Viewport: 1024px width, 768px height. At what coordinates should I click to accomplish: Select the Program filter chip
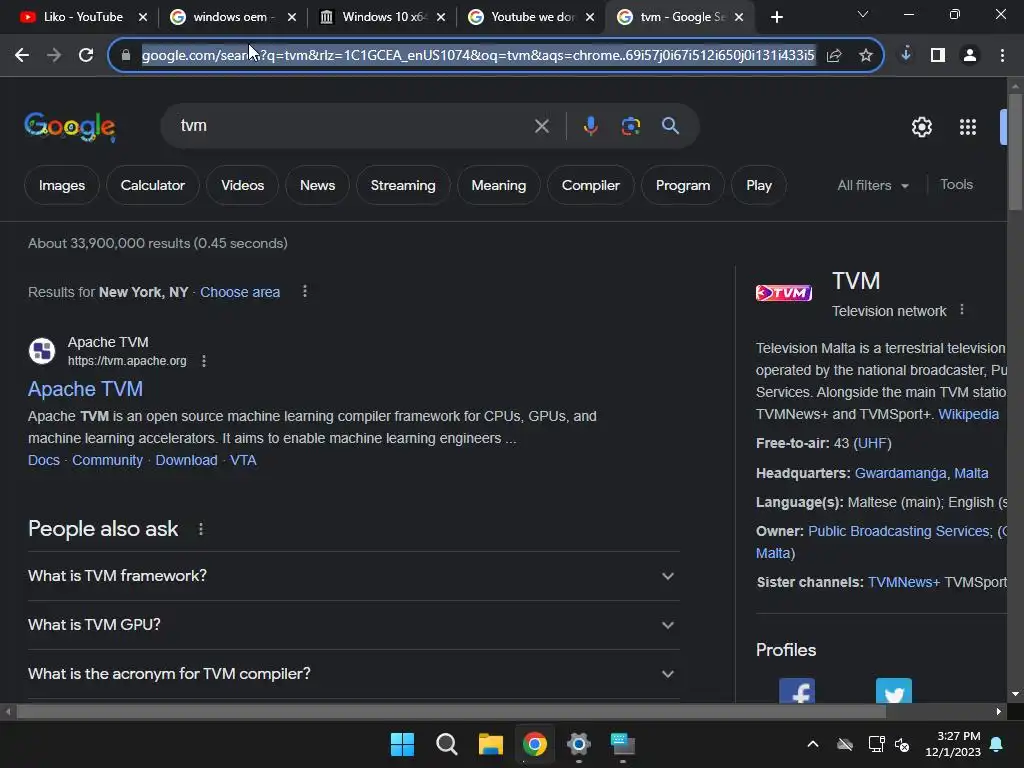click(682, 185)
